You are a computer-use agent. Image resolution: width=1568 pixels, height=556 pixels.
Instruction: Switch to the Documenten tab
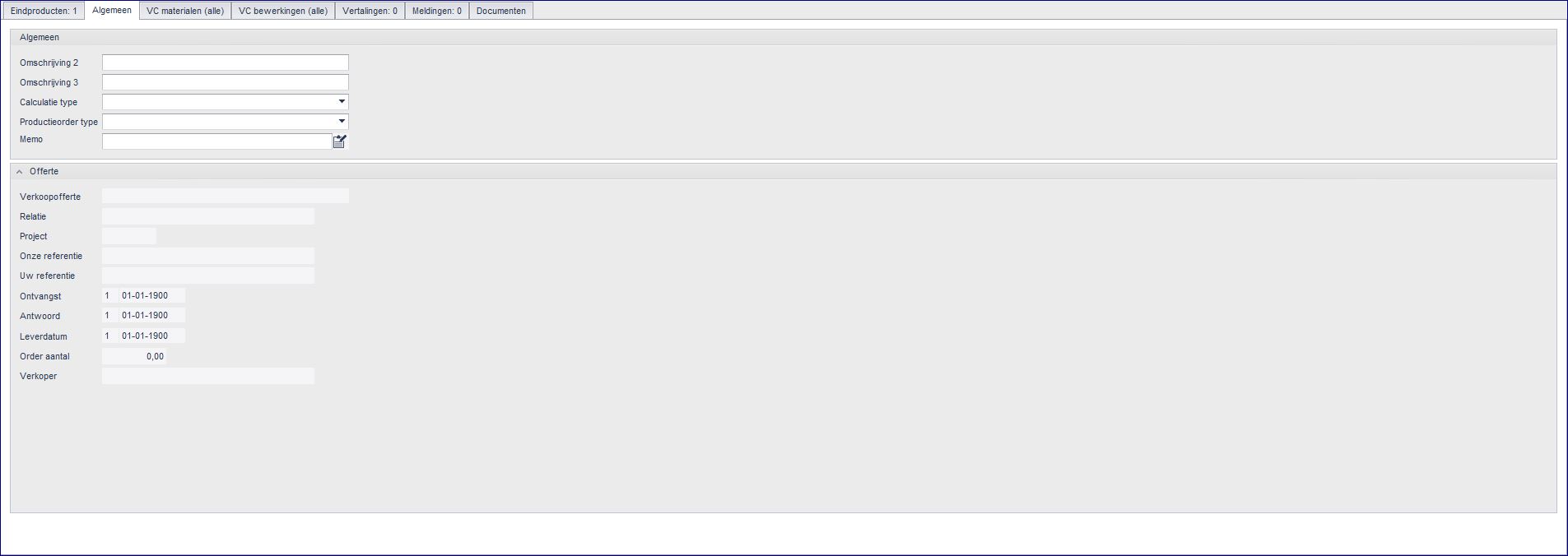501,11
